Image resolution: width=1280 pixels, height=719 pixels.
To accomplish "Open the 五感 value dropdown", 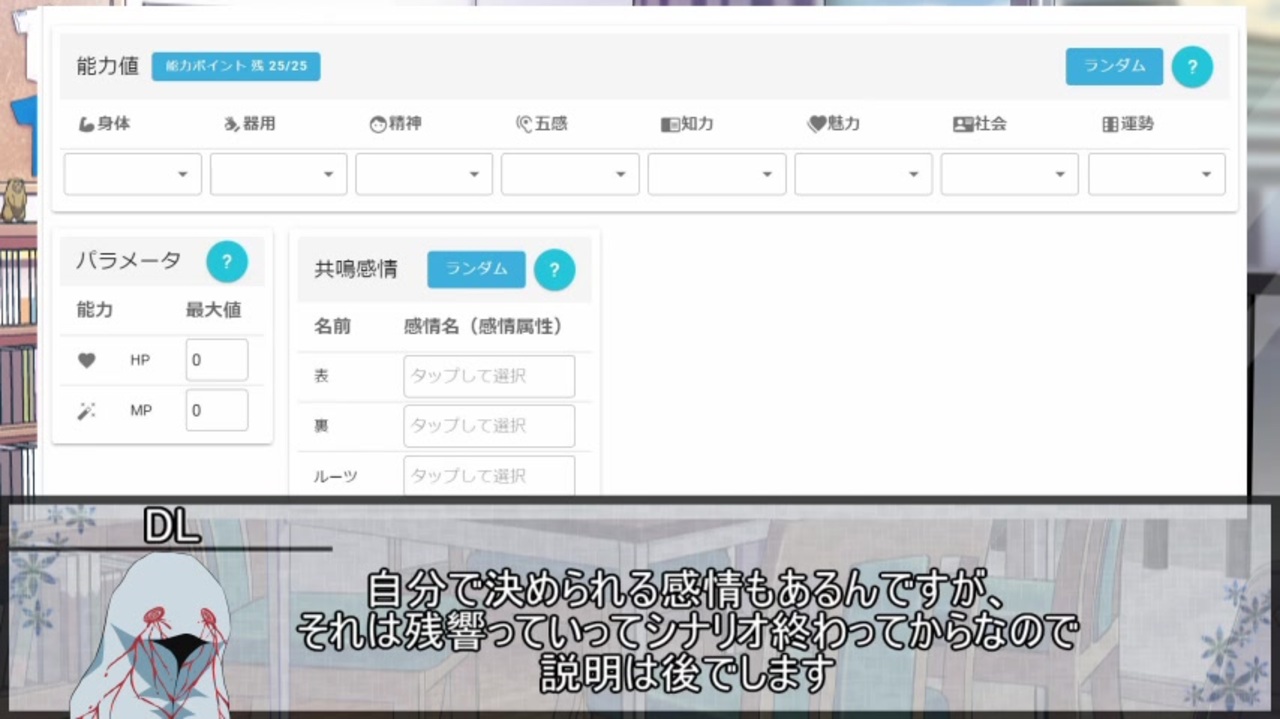I will (570, 174).
